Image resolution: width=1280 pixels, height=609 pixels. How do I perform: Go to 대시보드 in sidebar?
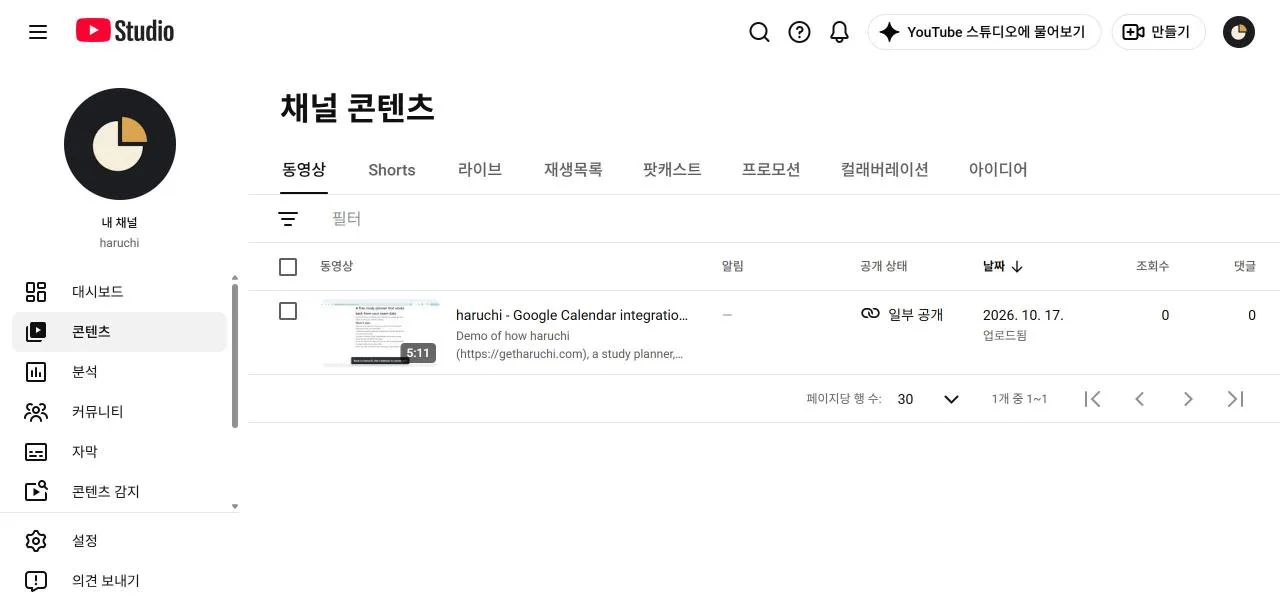(x=120, y=292)
